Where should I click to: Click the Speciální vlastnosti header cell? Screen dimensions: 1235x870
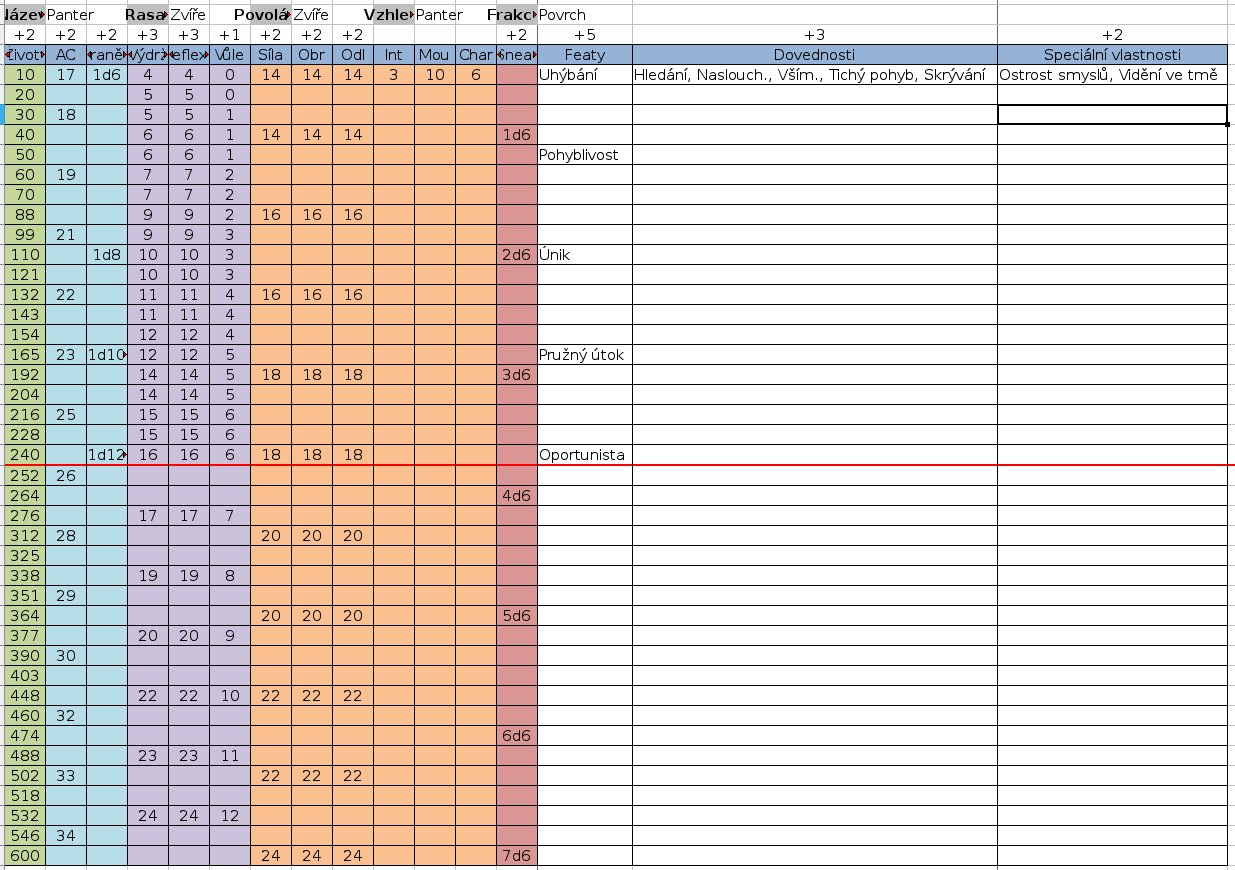(x=1111, y=54)
